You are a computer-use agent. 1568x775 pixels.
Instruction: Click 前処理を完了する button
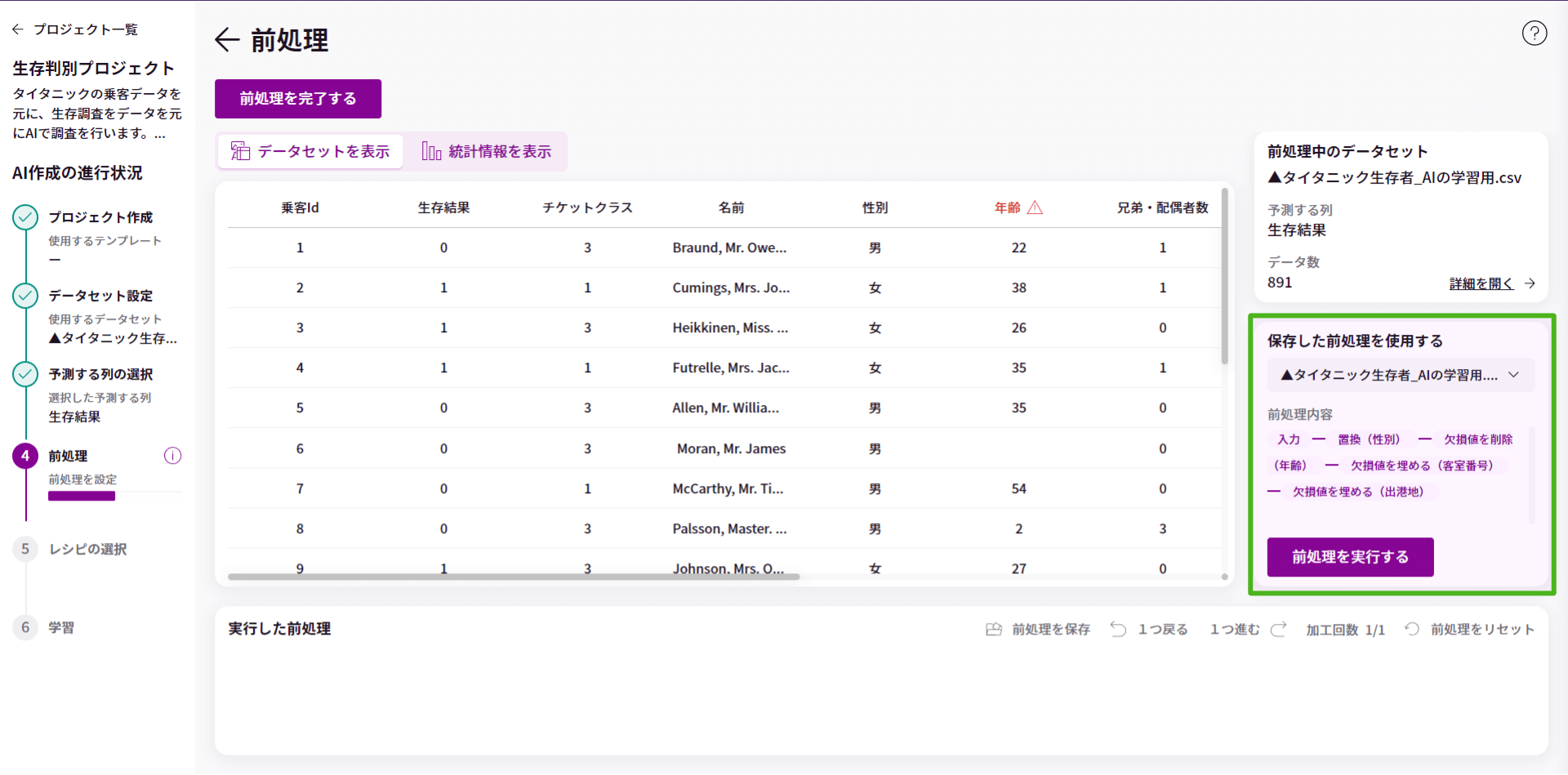pos(298,99)
